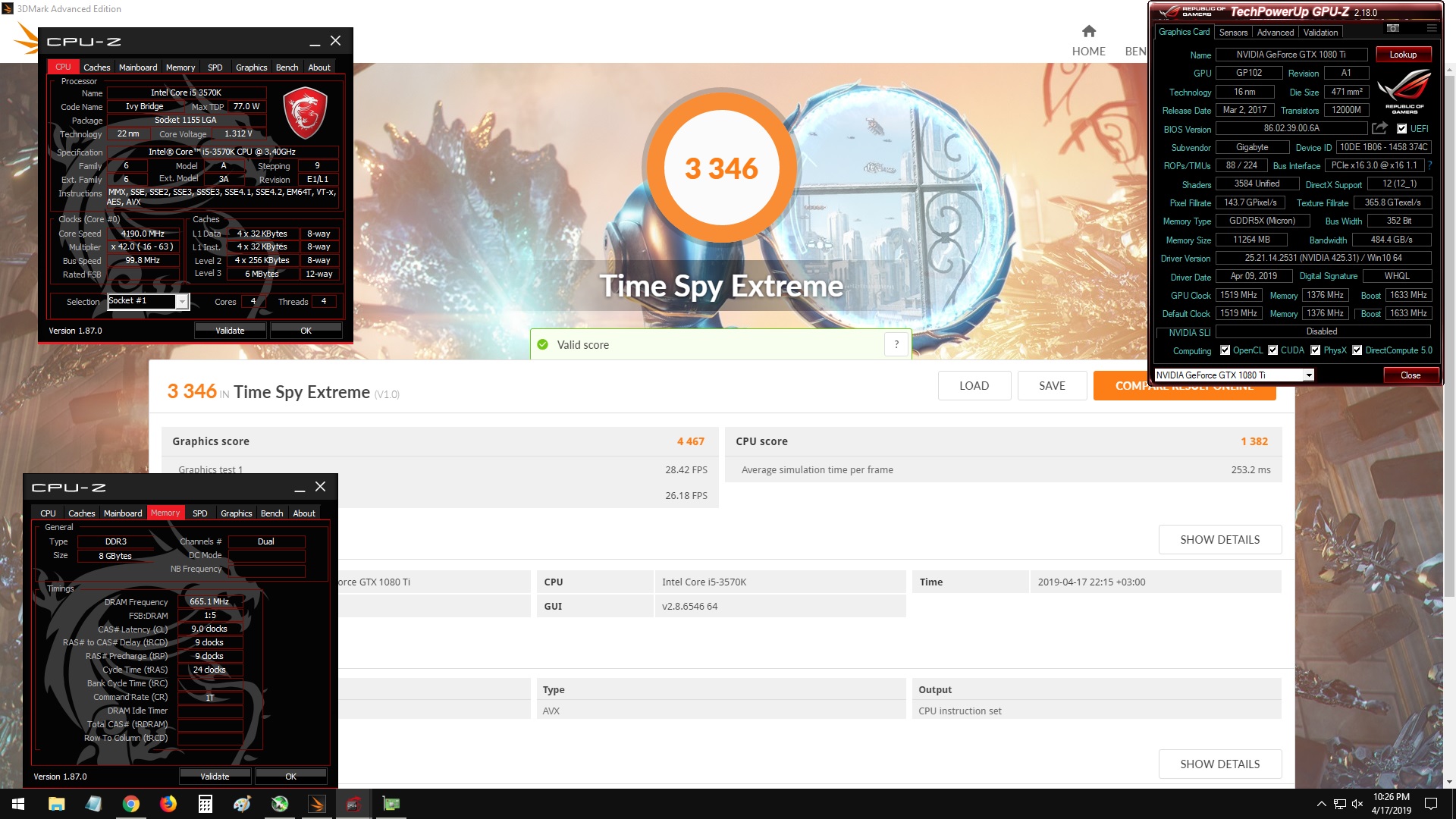Open the GPU-Z hamburger menu
The image size is (1456, 819).
[1432, 28]
